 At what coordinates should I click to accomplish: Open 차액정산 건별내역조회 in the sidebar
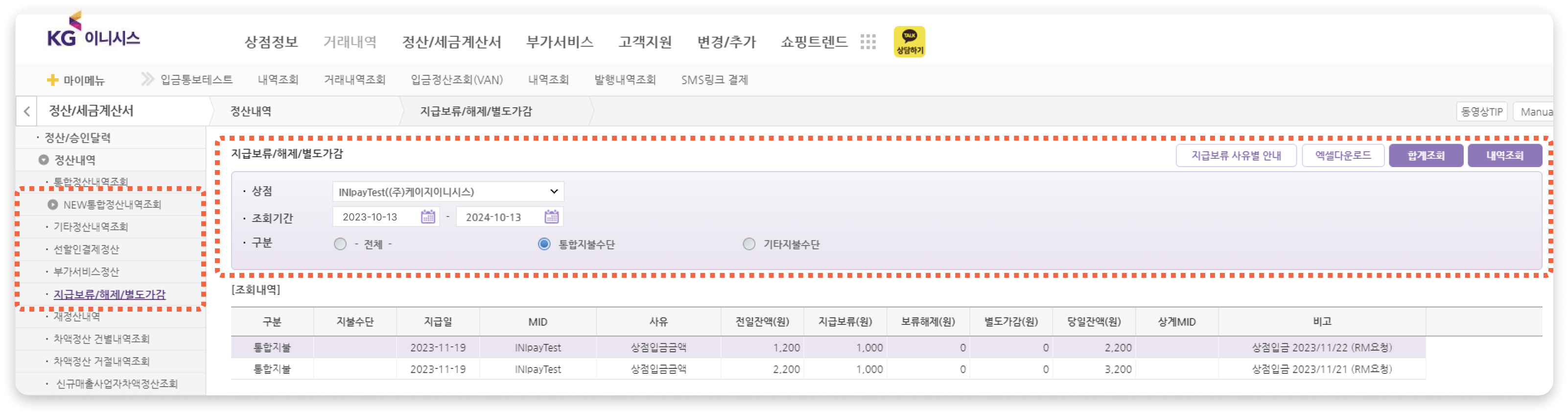(102, 339)
